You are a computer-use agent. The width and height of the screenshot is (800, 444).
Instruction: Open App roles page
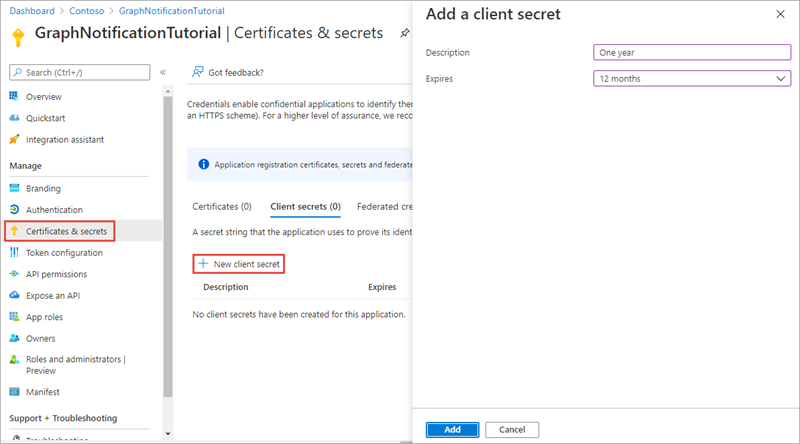[x=44, y=317]
